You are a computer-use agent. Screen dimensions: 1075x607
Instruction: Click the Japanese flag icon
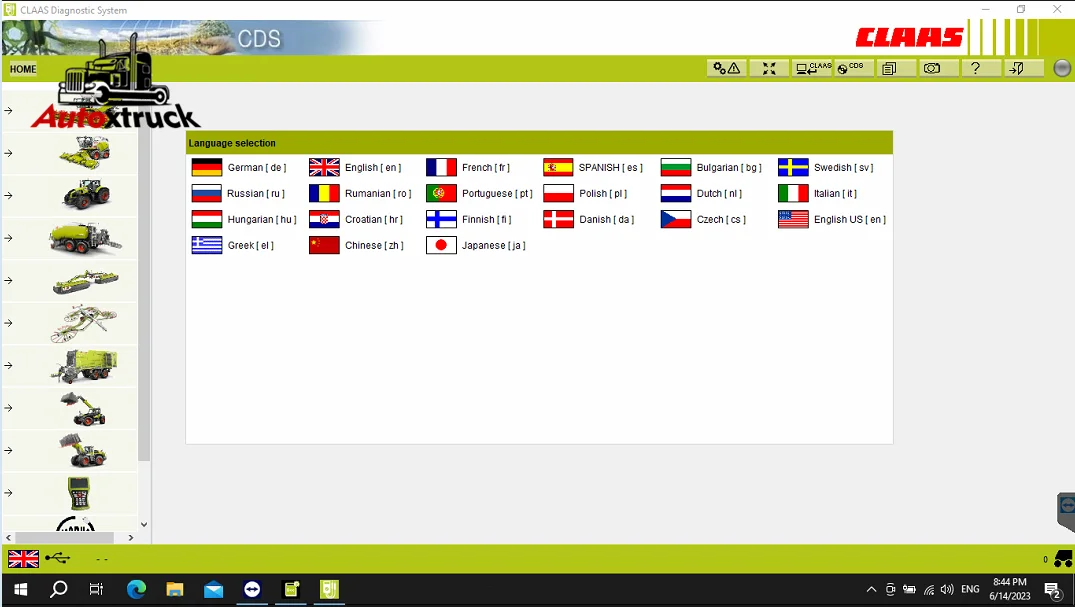(442, 246)
